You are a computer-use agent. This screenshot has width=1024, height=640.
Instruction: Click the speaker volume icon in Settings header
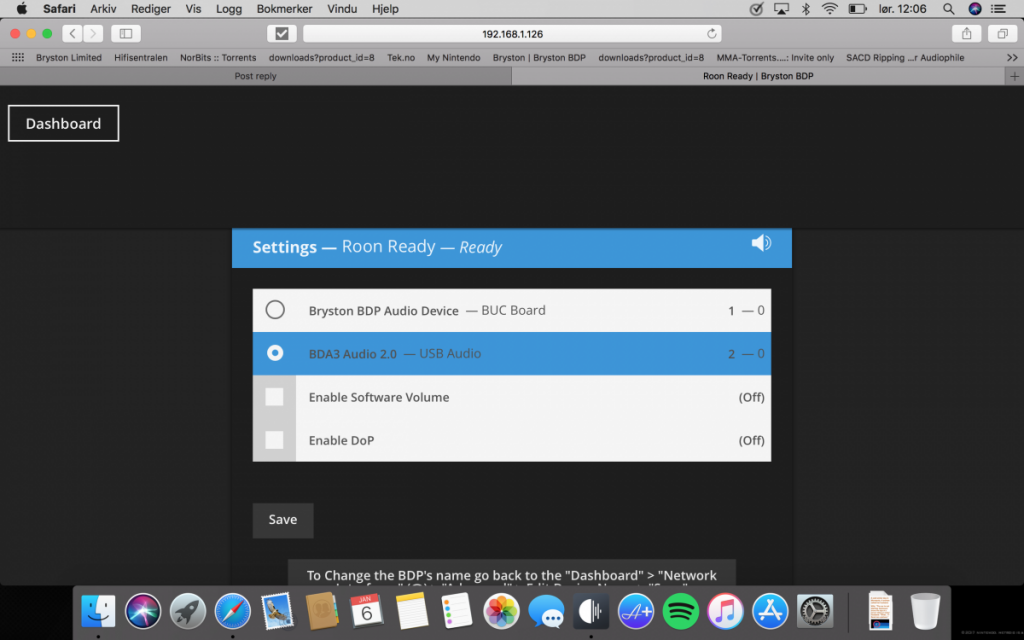click(761, 243)
